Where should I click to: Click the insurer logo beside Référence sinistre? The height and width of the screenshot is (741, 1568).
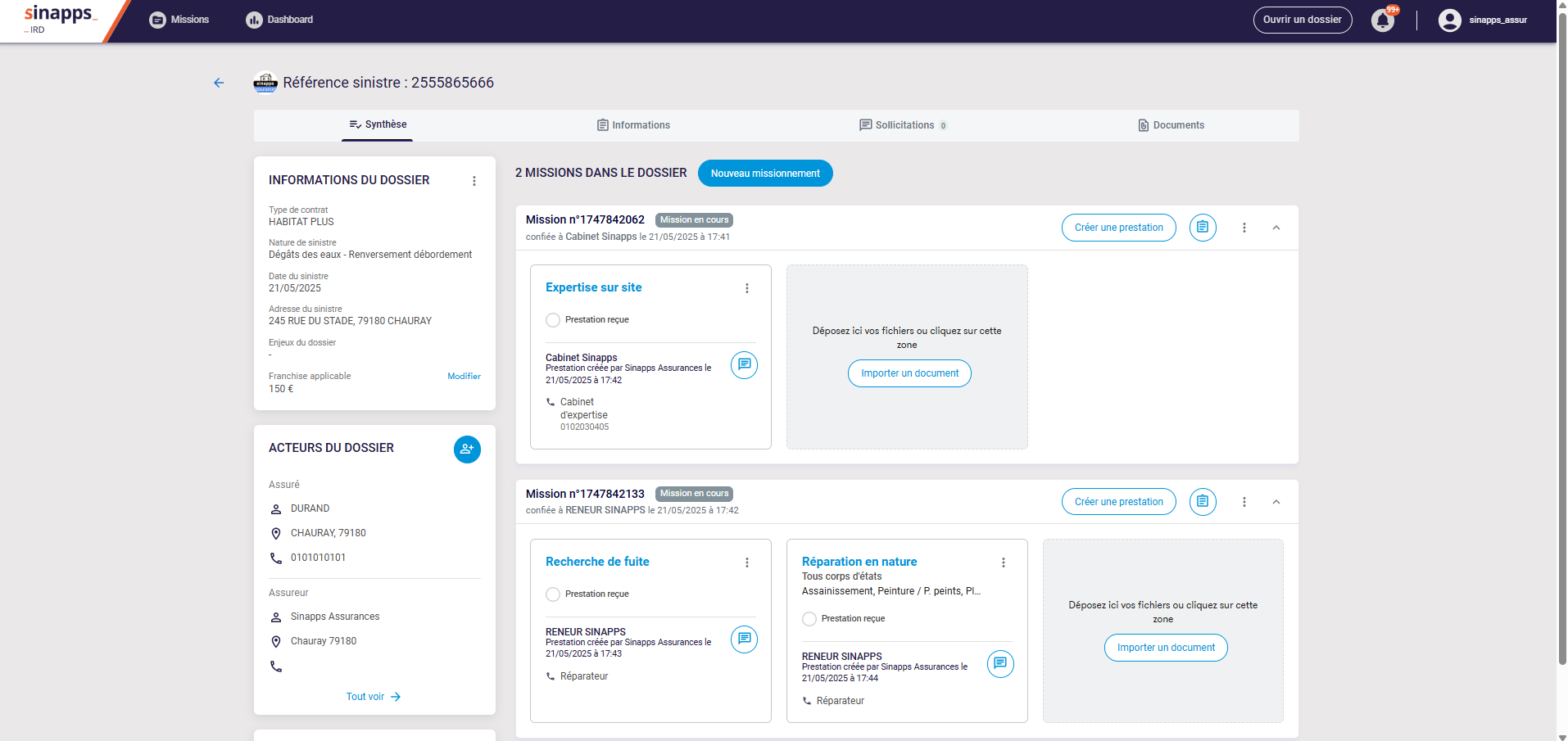(265, 82)
